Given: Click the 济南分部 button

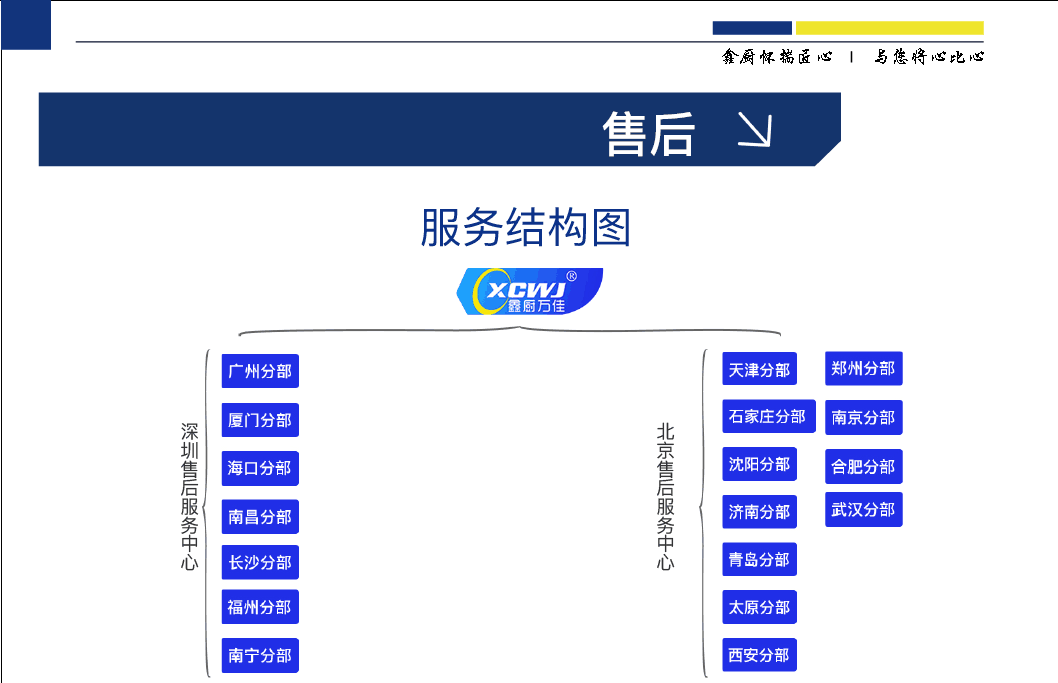Looking at the screenshot, I should [760, 512].
